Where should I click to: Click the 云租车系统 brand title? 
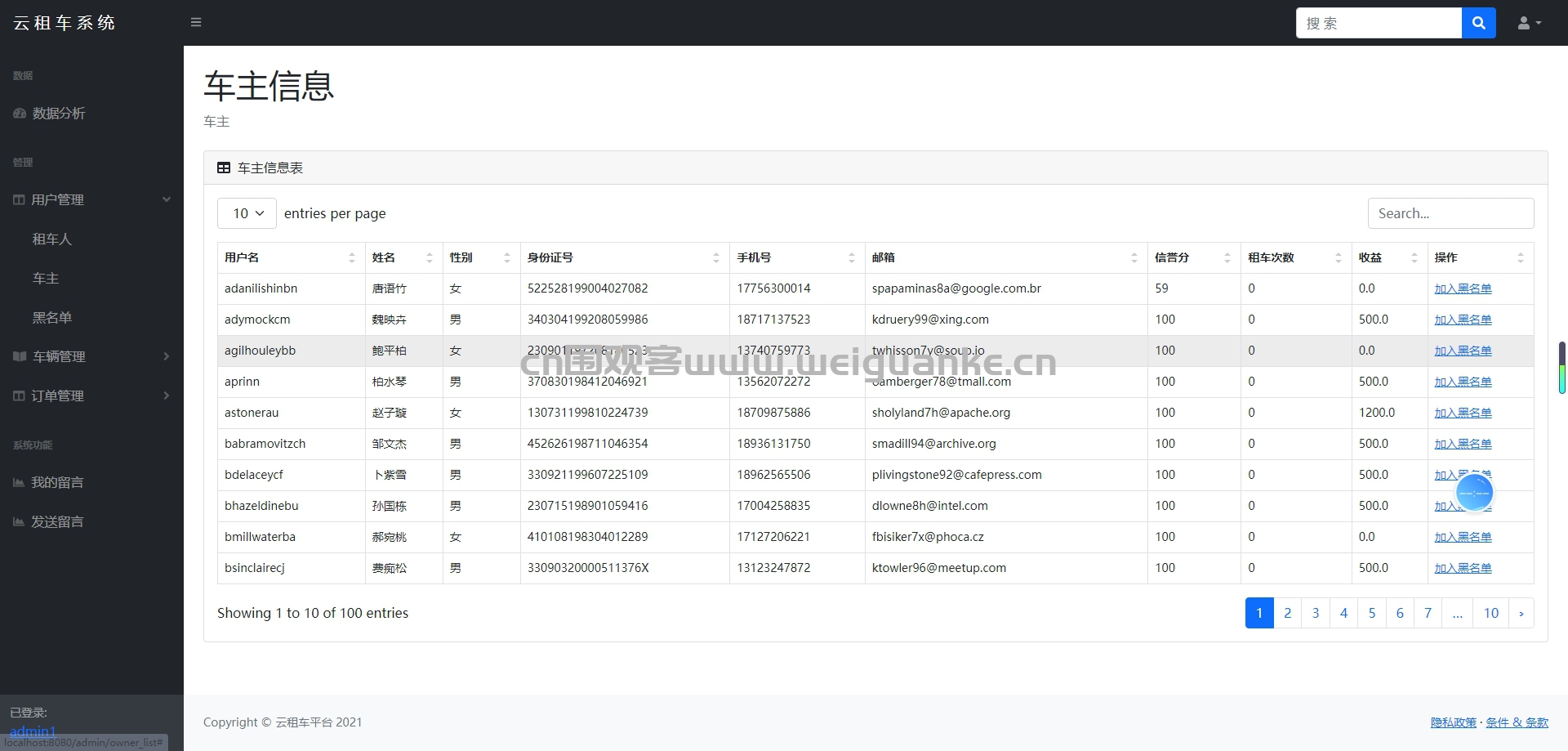tap(65, 23)
